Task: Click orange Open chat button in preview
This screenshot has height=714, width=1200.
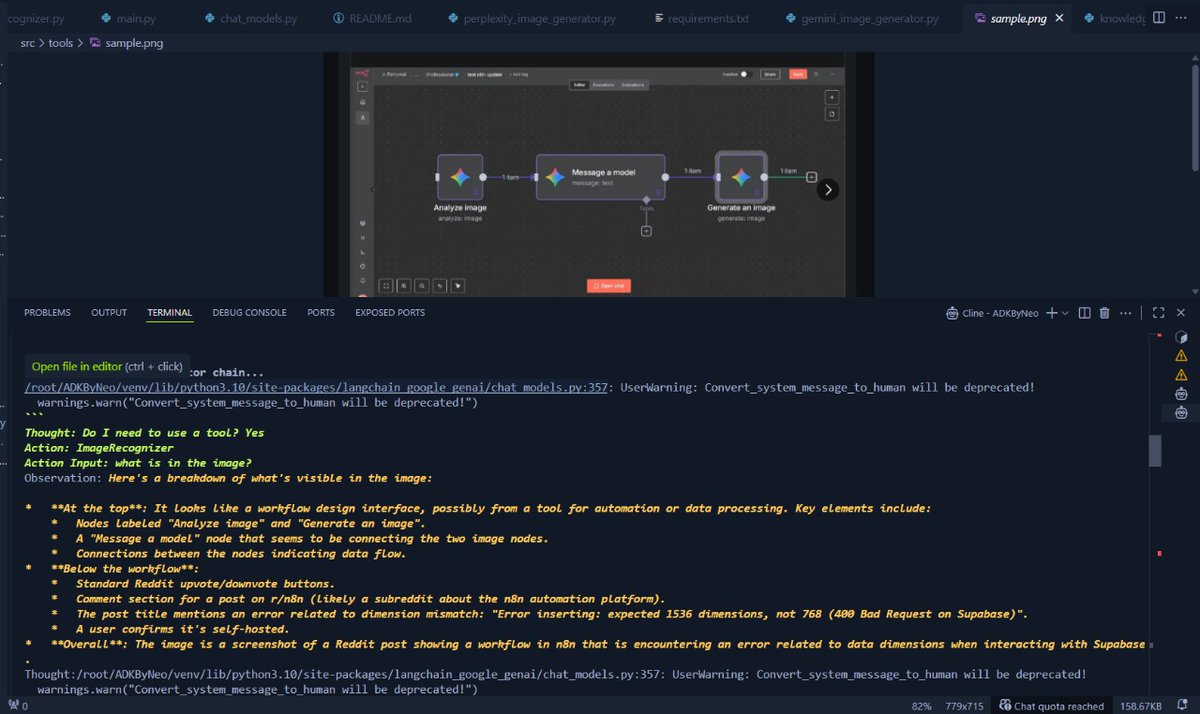Action: [608, 285]
